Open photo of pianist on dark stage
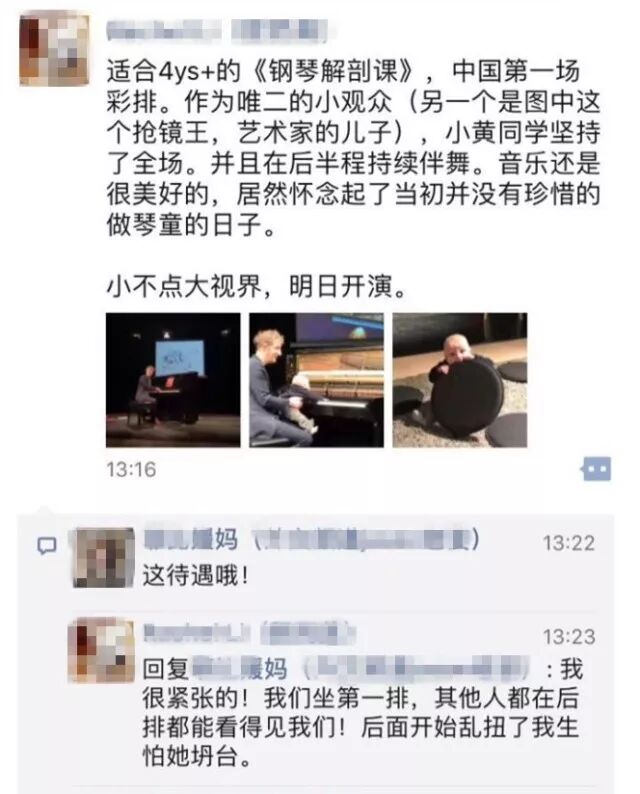640x794 pixels. tap(173, 380)
